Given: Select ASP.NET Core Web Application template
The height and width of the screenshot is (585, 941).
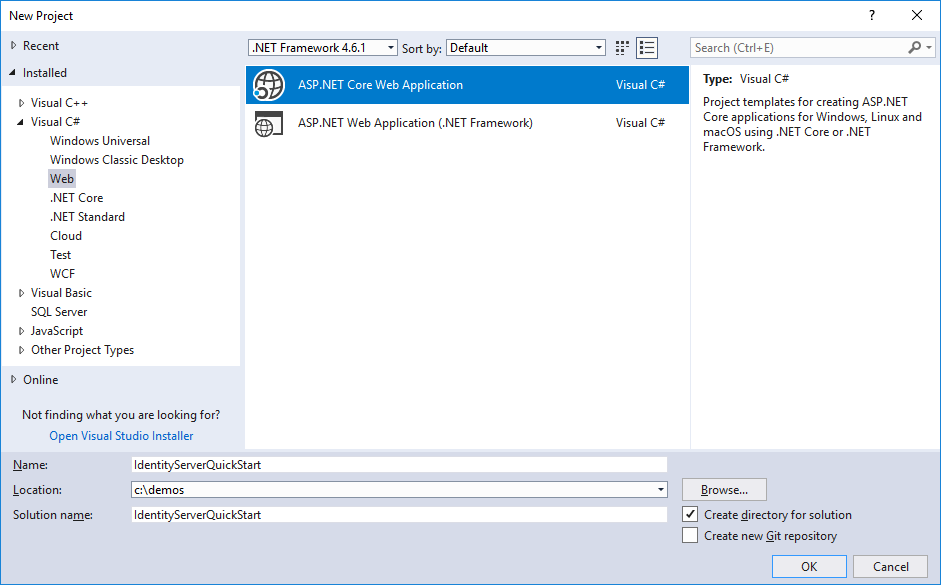Looking at the screenshot, I should coord(467,85).
